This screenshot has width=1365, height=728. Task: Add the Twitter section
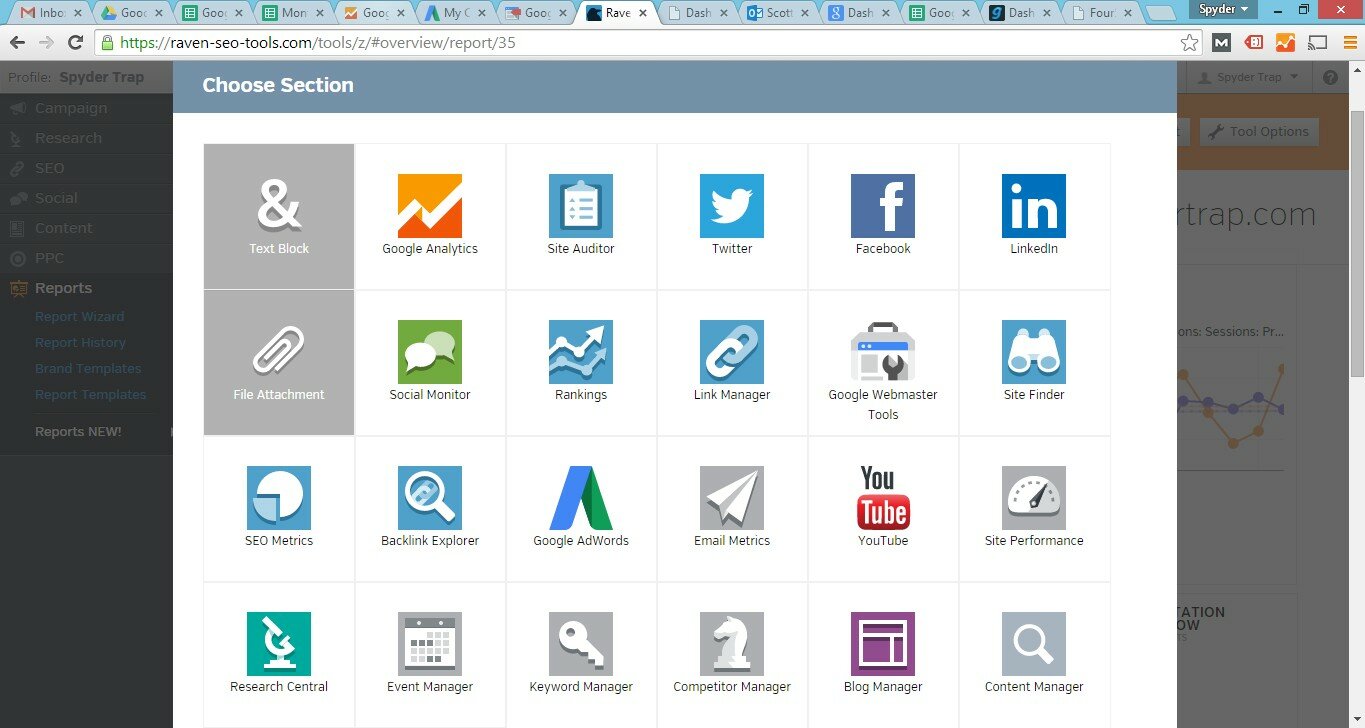click(x=732, y=216)
